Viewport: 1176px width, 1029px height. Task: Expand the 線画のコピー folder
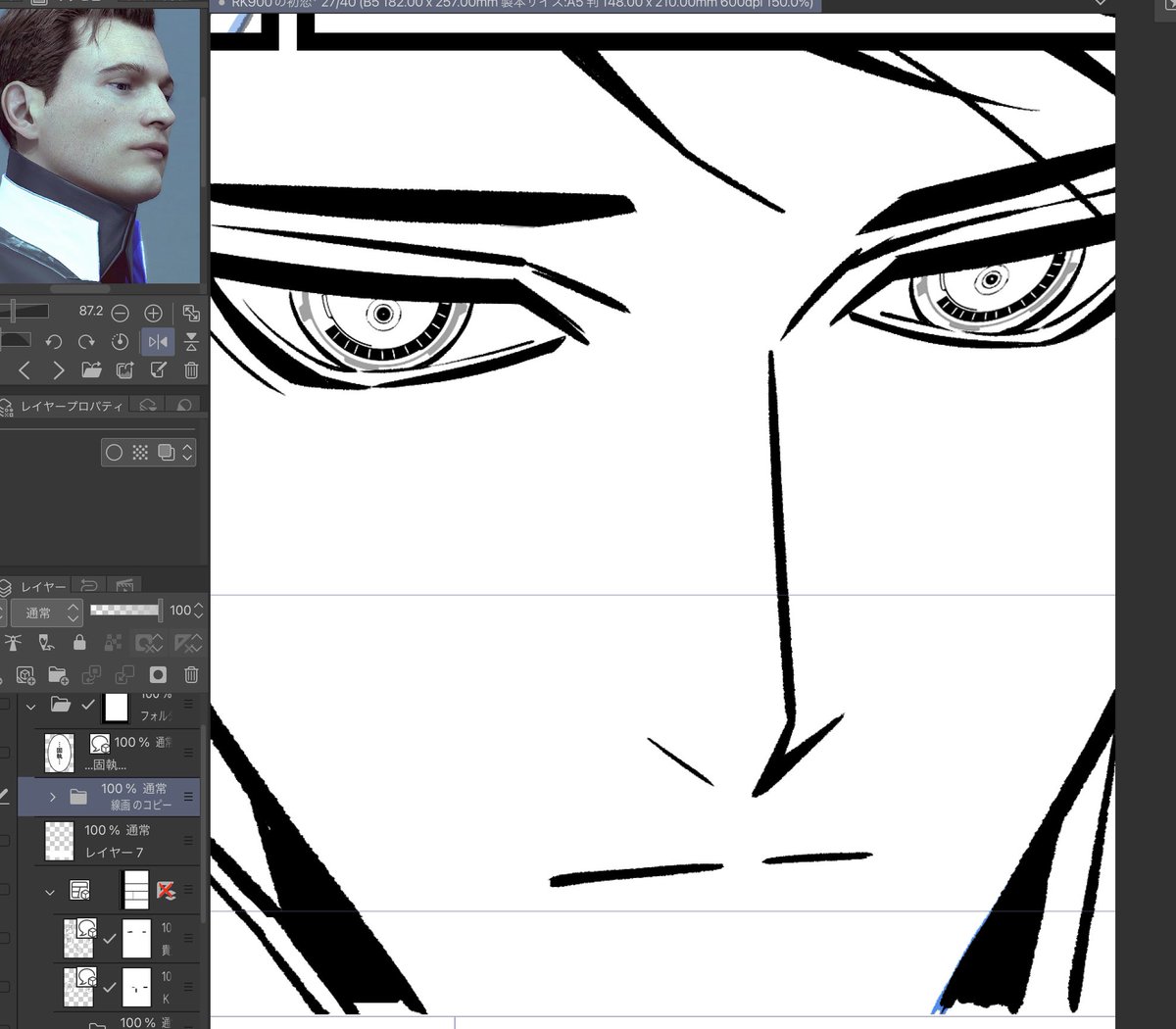coord(52,797)
